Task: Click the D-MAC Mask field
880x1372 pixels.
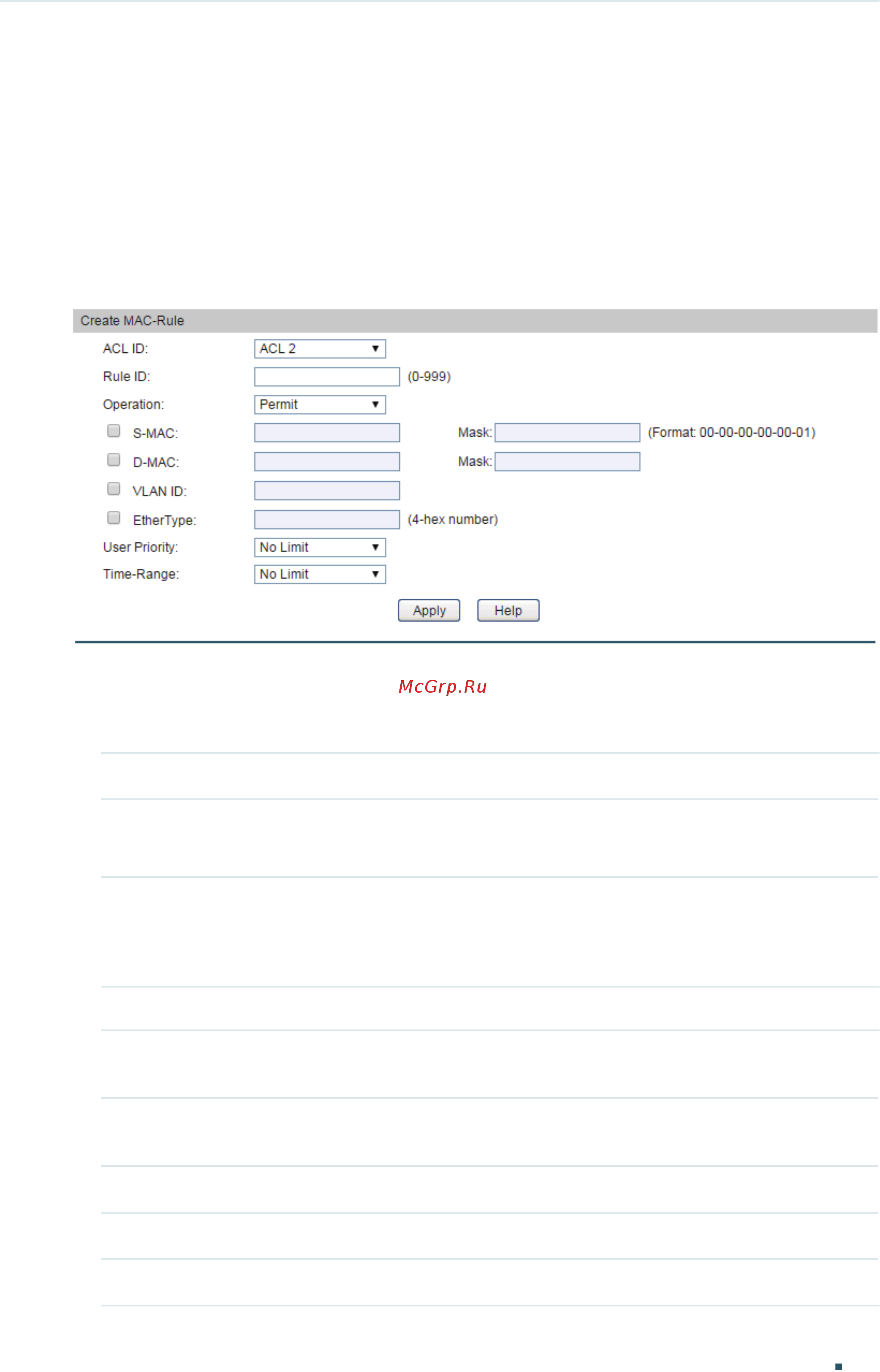Action: click(567, 462)
